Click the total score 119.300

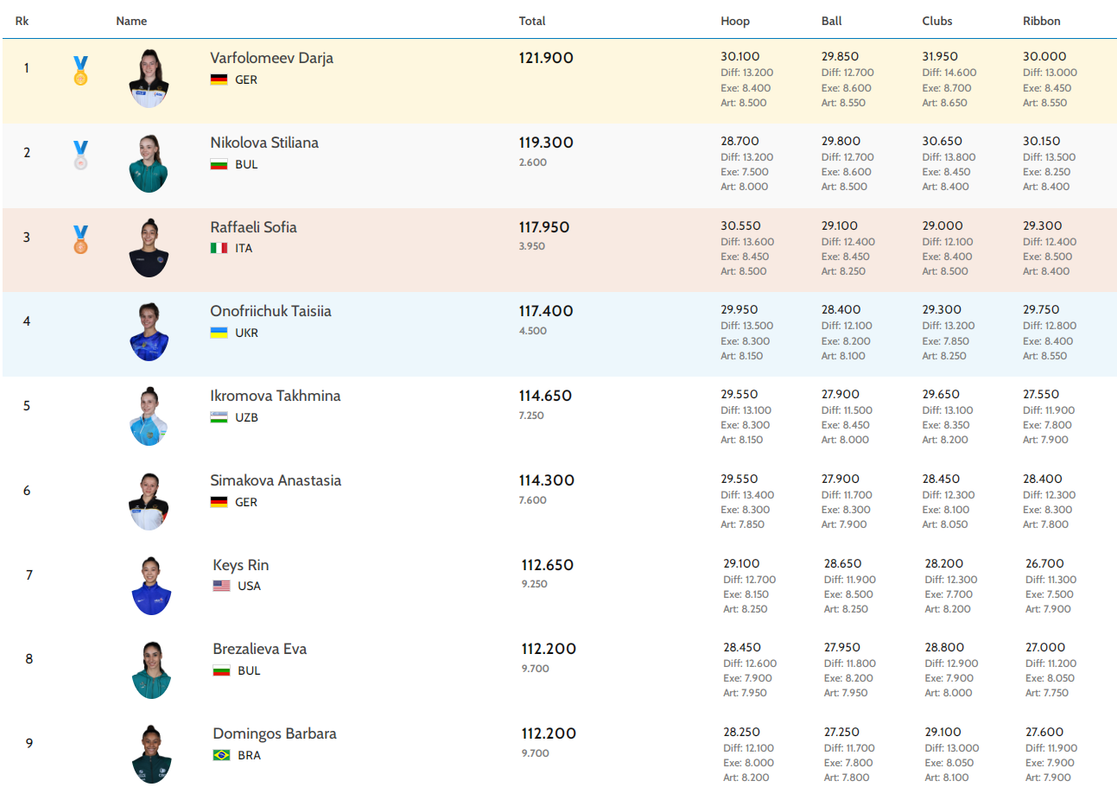546,142
